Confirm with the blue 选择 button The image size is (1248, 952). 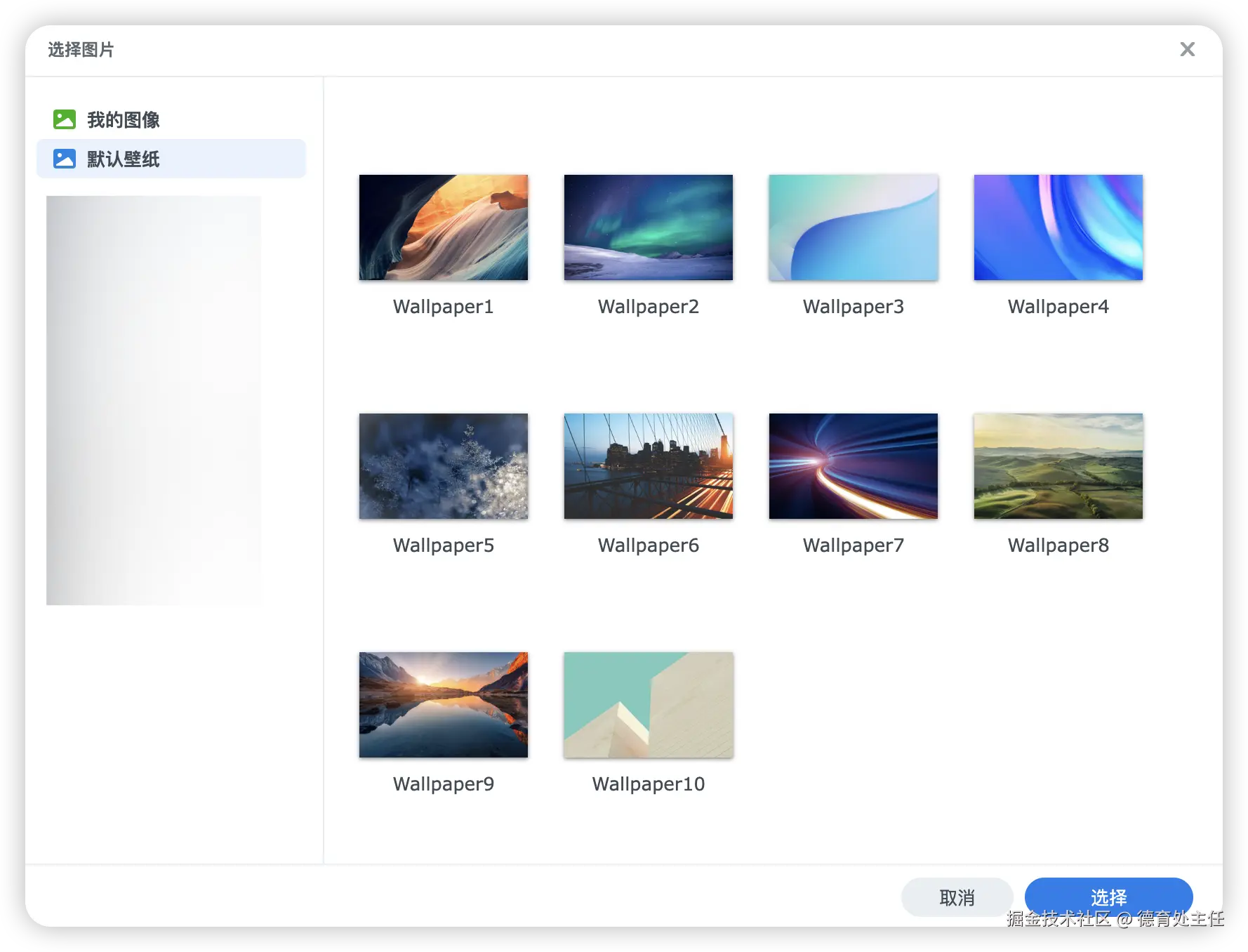1108,896
